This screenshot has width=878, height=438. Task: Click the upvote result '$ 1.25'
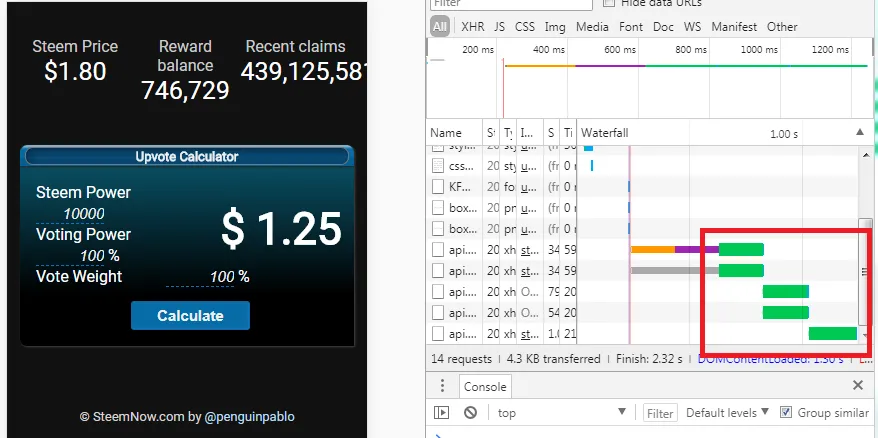pos(281,229)
